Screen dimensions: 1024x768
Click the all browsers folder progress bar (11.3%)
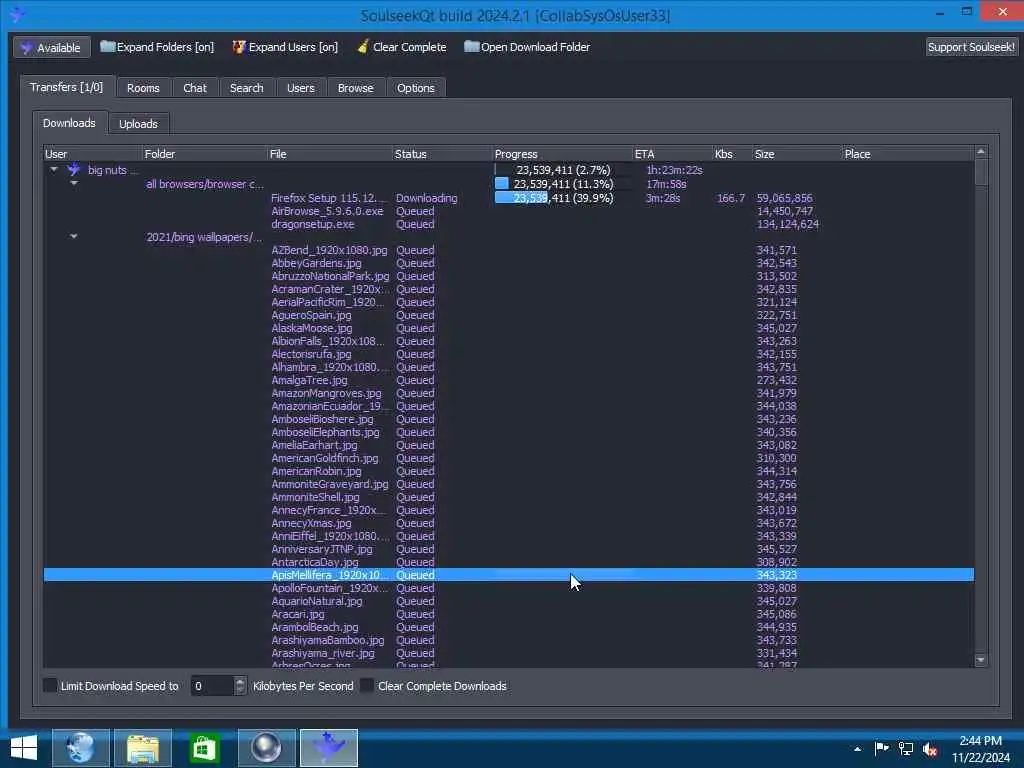tap(562, 184)
